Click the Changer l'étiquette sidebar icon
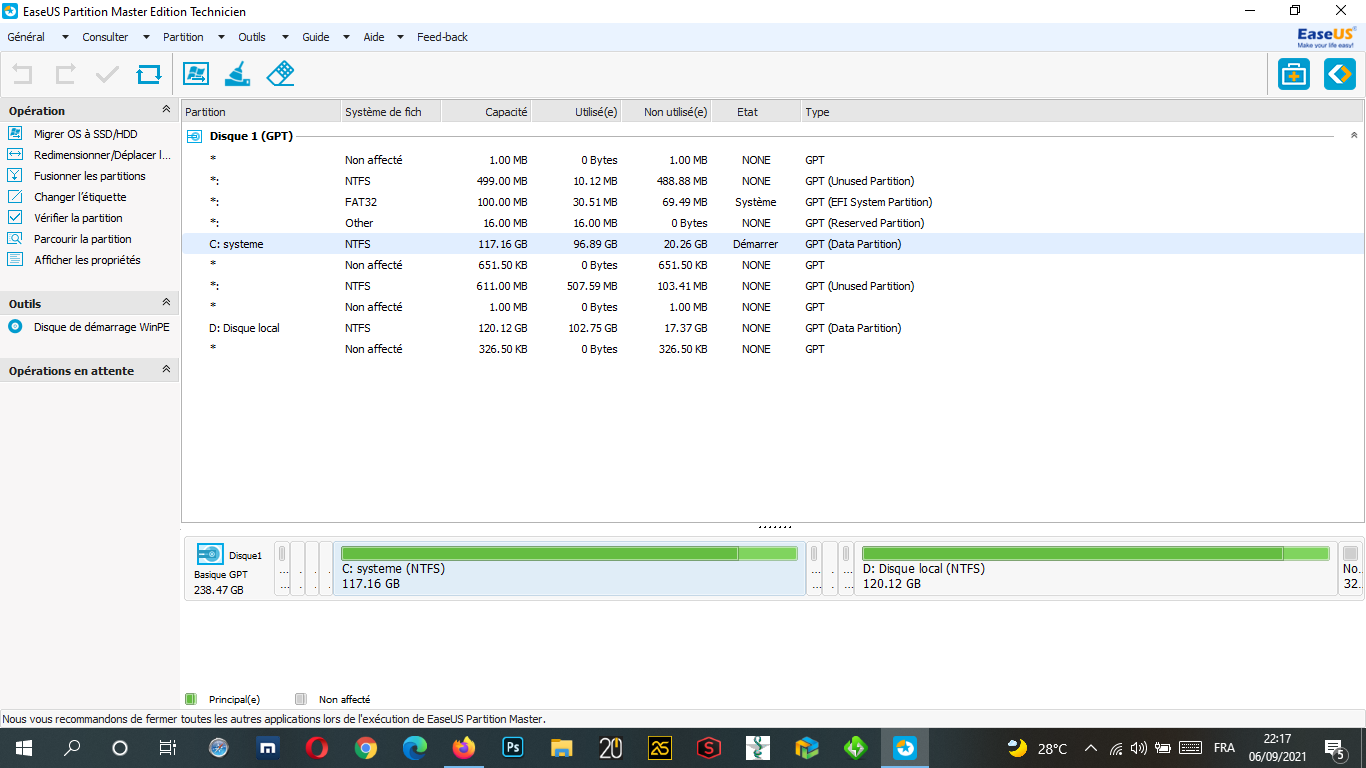 (x=15, y=197)
